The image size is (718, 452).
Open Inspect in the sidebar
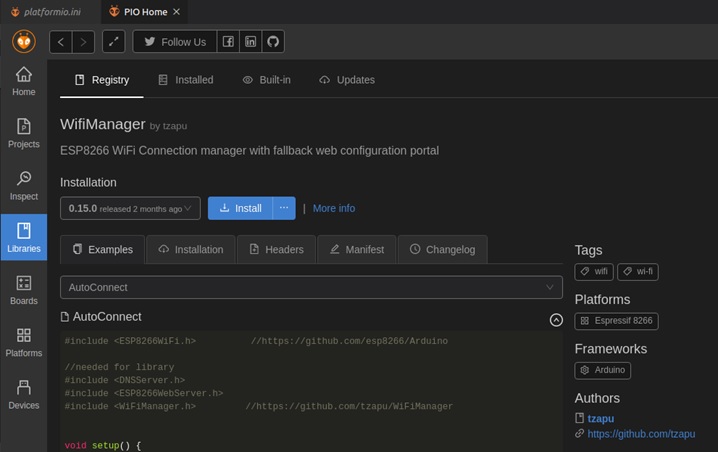(24, 185)
